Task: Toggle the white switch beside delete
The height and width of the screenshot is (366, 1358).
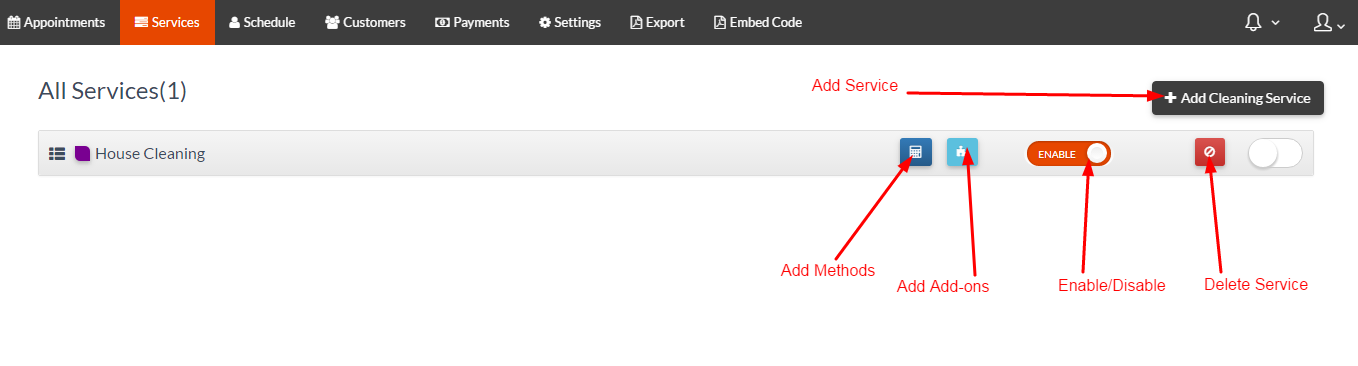Action: 1275,153
